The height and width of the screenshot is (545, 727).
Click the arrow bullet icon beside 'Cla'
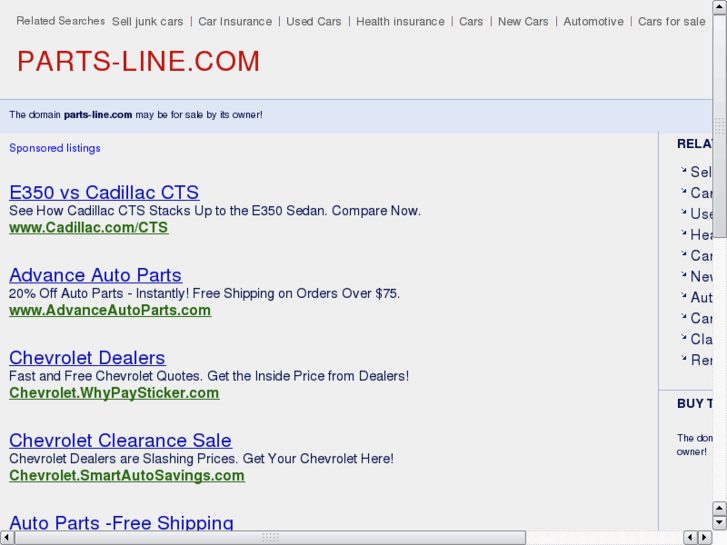coord(683,337)
